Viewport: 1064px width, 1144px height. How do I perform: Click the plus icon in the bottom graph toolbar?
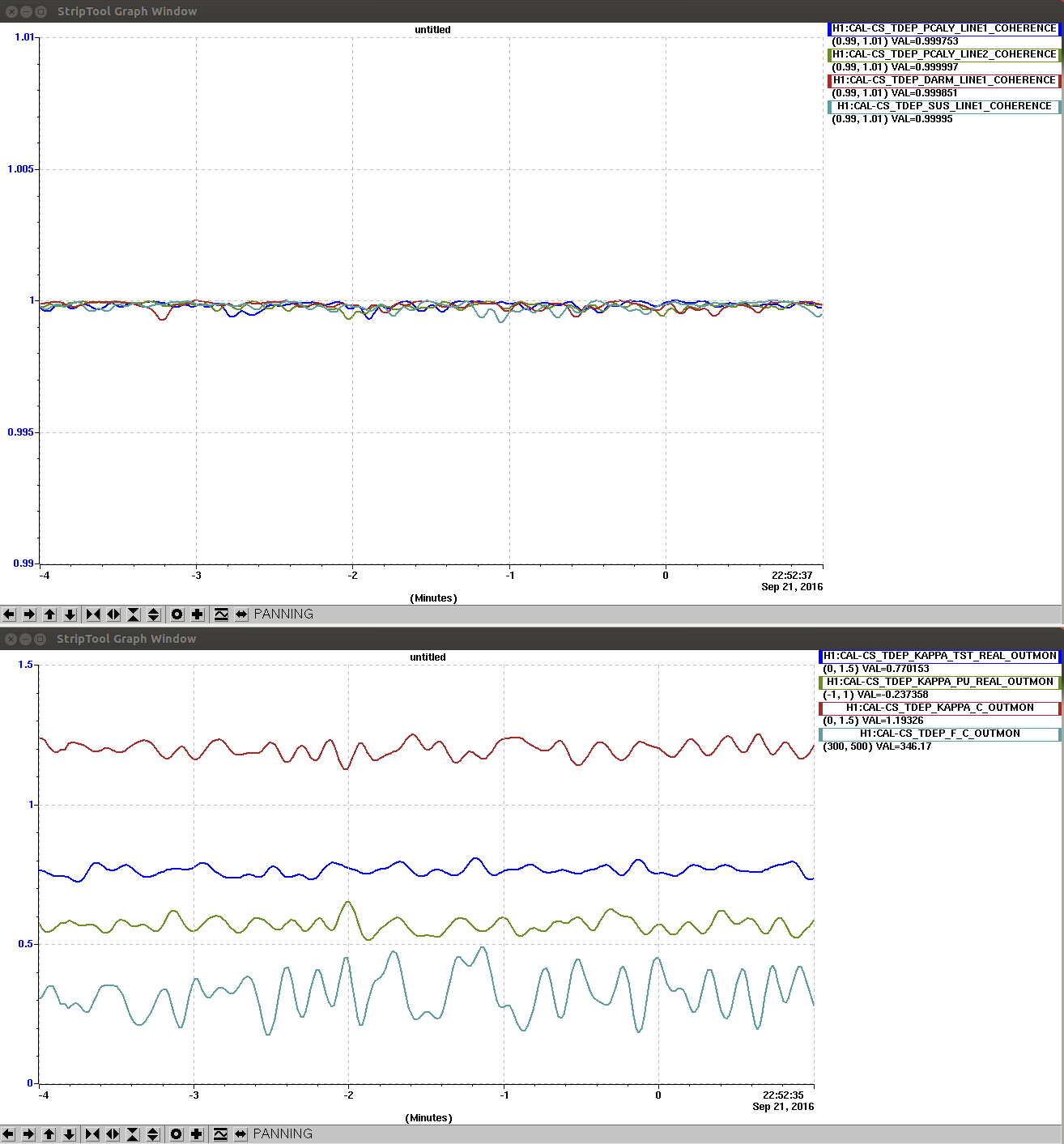coord(196,1134)
